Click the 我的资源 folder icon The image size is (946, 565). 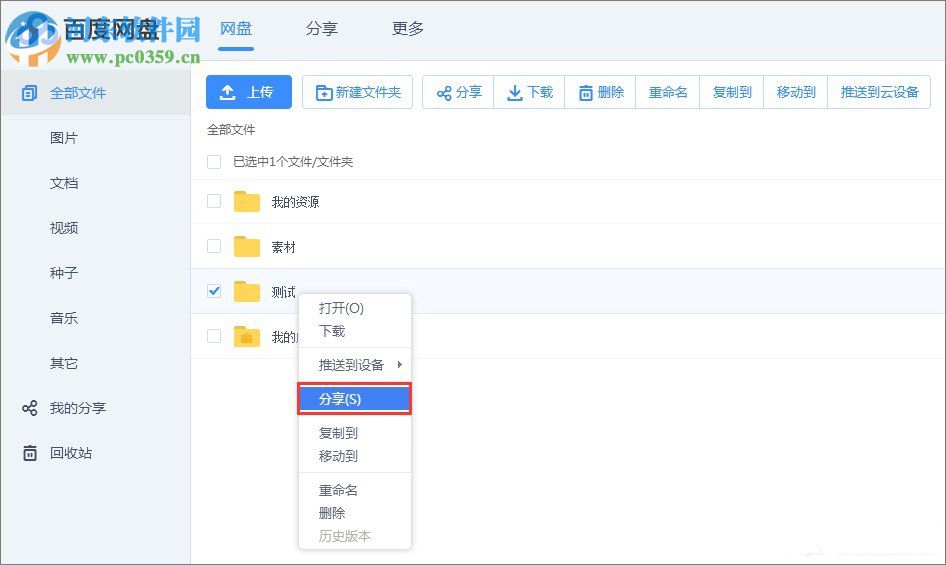(x=247, y=202)
